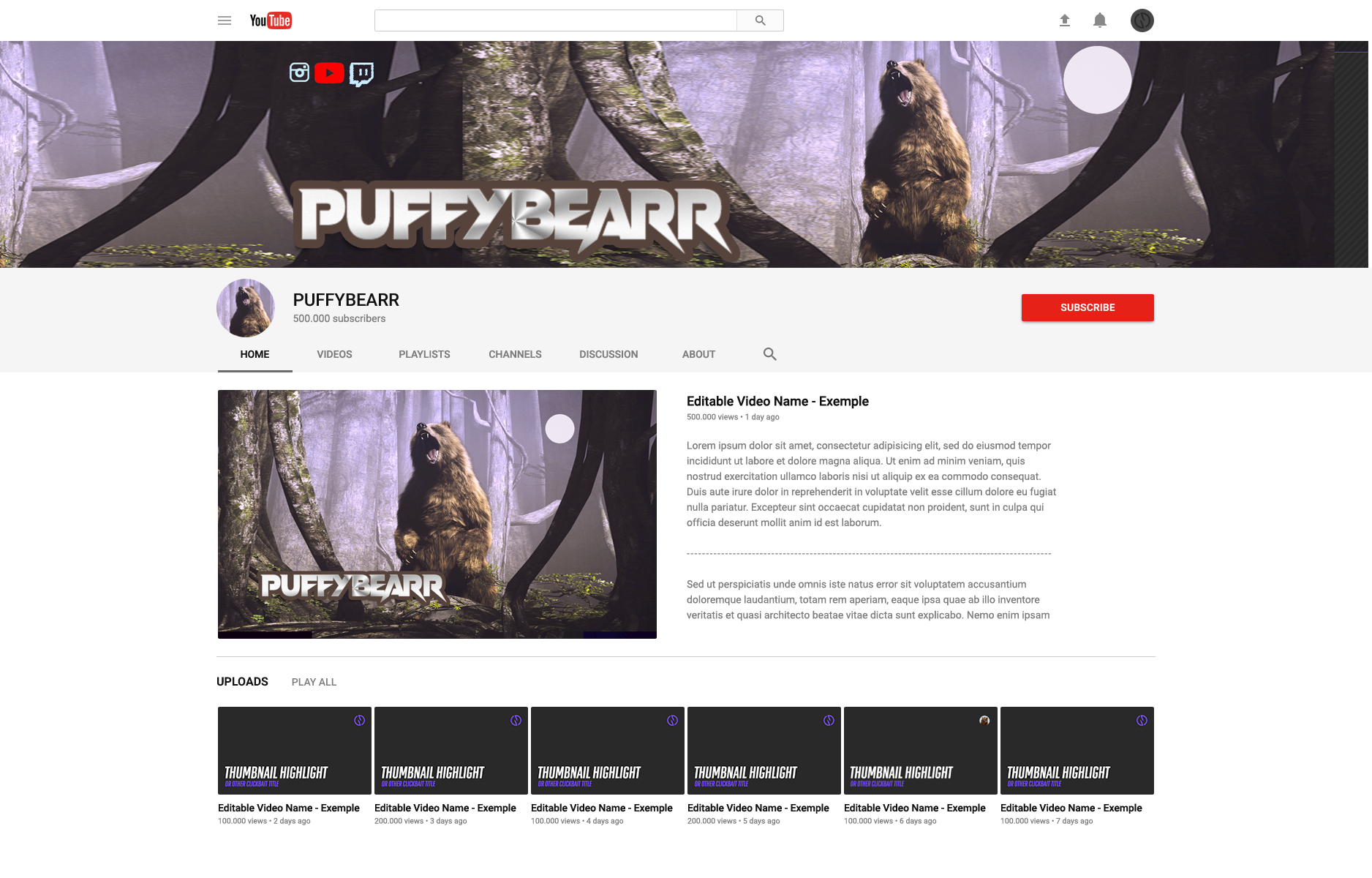Viewport: 1372px width, 878px height.
Task: Click the YouTube icon on the channel banner
Action: coord(330,72)
